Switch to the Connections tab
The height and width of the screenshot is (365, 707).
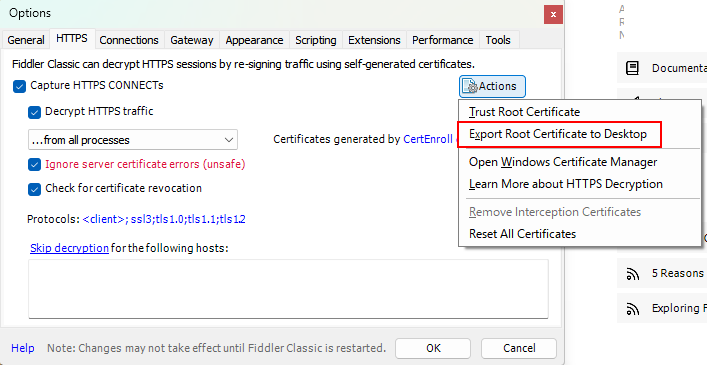[x=129, y=40]
